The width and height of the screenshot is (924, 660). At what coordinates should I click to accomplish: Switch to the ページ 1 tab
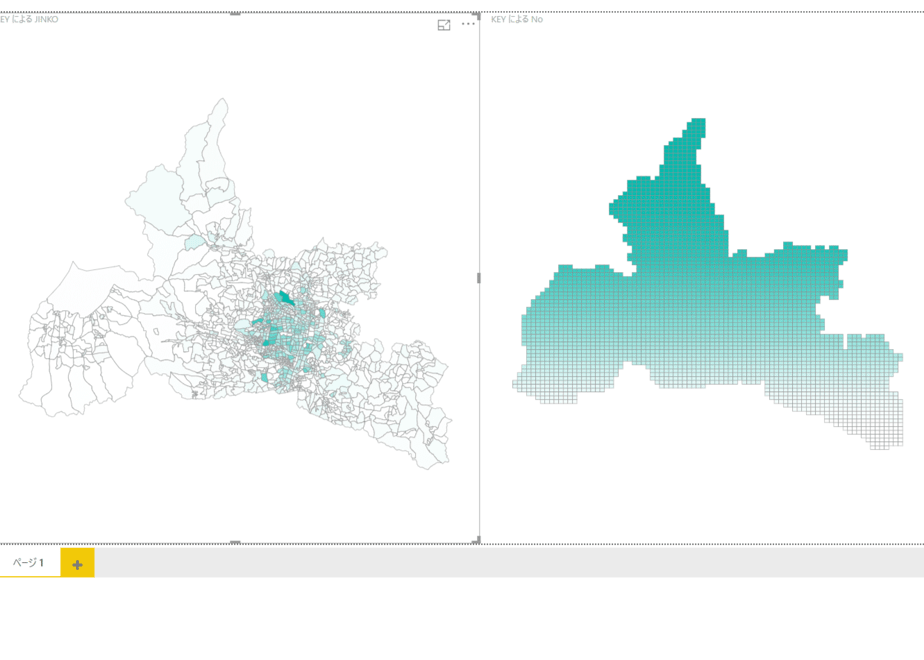point(29,563)
